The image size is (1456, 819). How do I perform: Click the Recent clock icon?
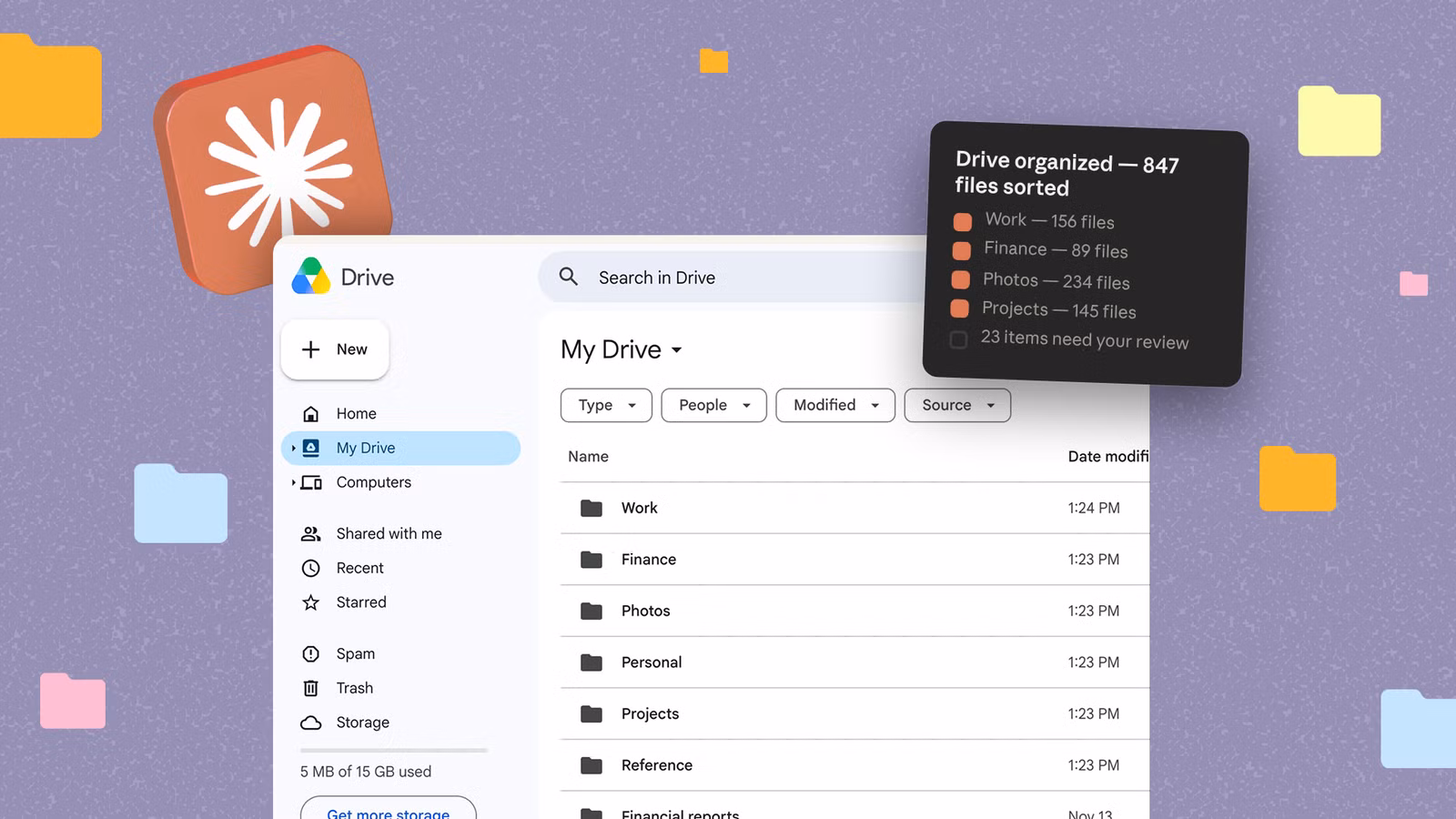tap(311, 568)
